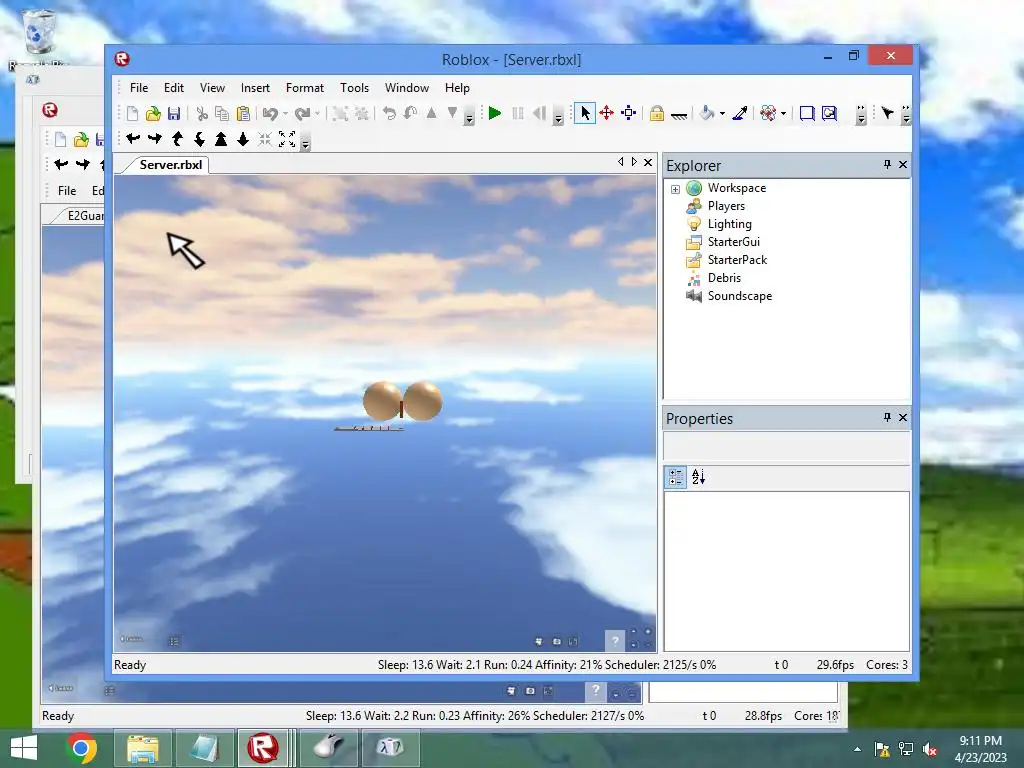The image size is (1024, 768).
Task: Select the Server.rbxl document tab
Action: pyautogui.click(x=170, y=165)
